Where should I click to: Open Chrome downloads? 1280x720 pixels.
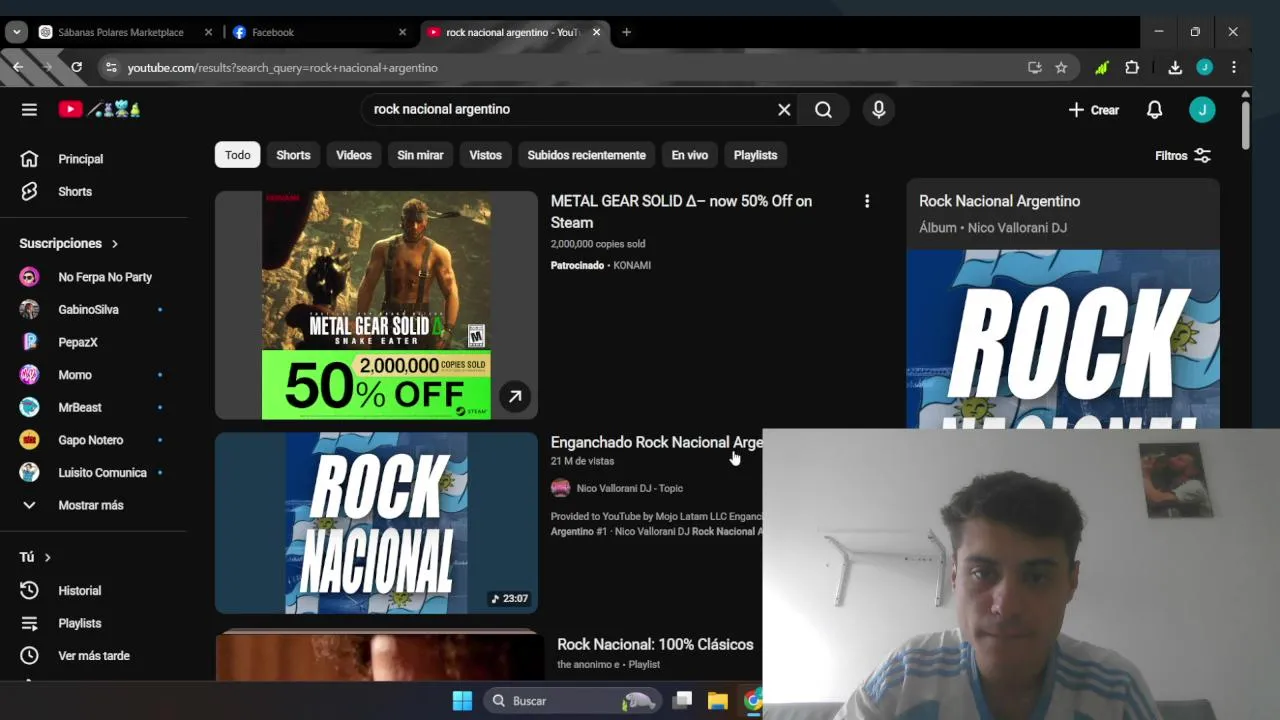coord(1175,67)
